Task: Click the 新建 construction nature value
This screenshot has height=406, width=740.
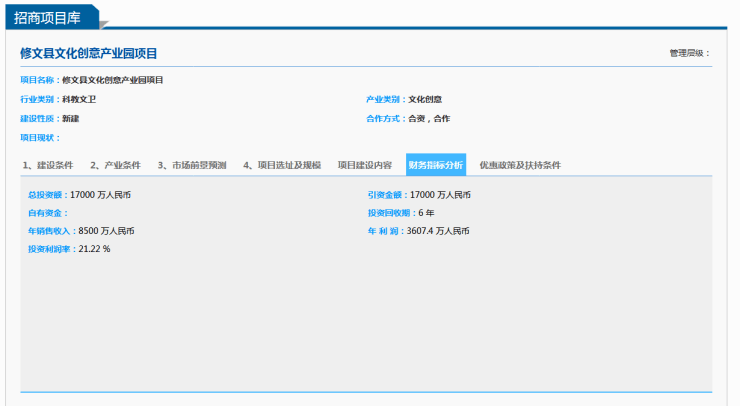Action: tap(70, 118)
